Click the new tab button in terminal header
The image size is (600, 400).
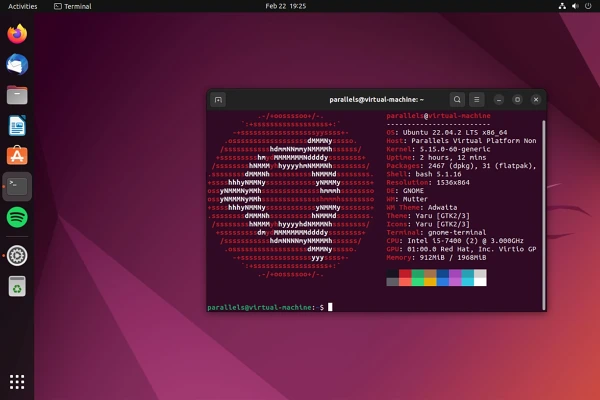(x=218, y=100)
